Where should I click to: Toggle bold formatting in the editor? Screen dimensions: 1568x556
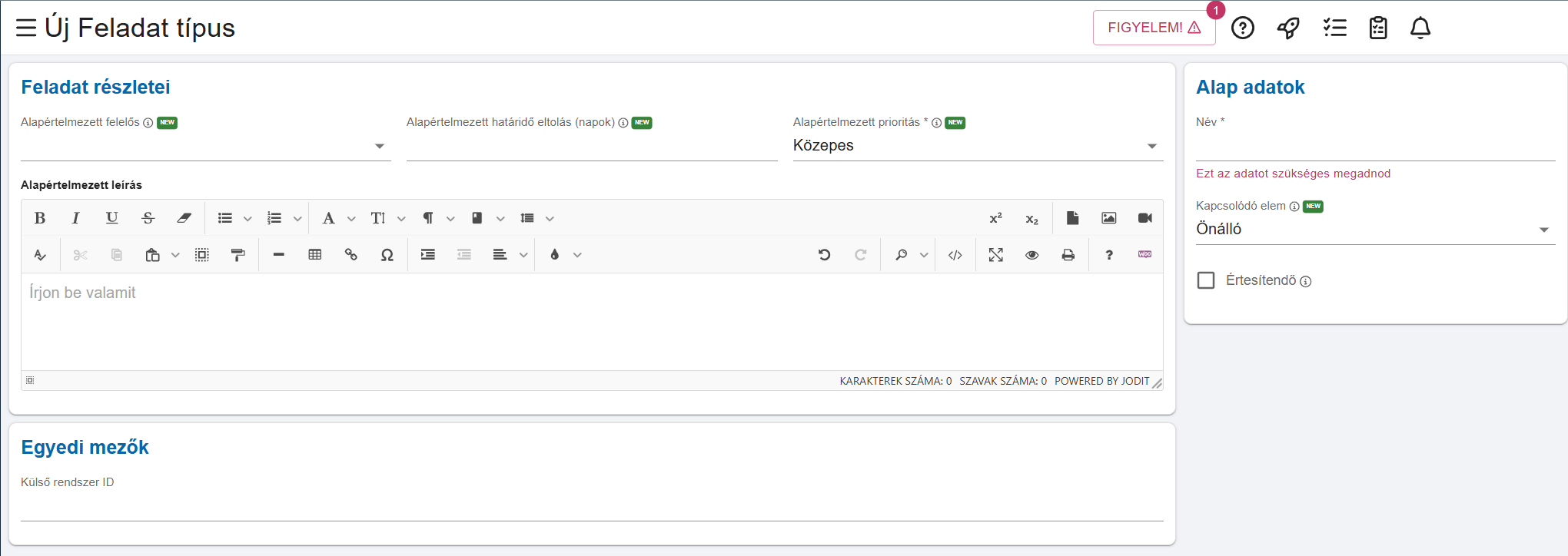40,218
